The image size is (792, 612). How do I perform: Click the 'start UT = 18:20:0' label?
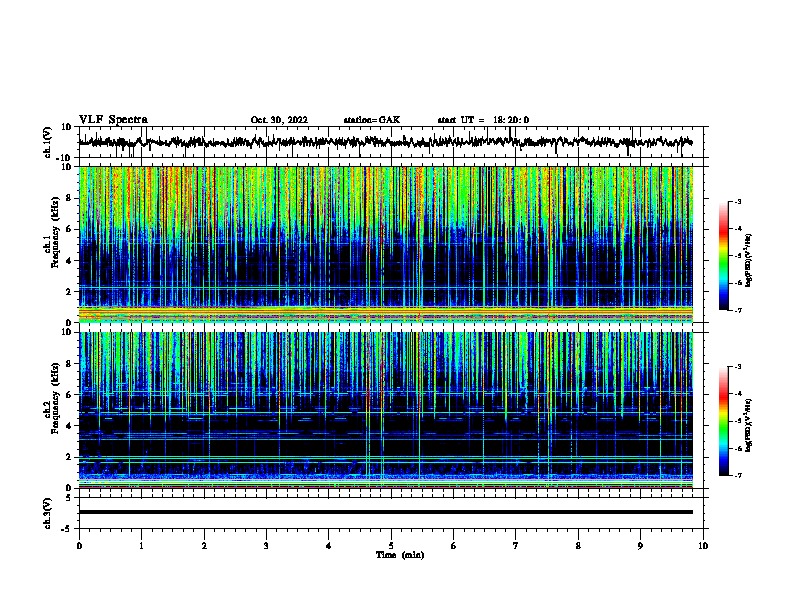click(483, 120)
